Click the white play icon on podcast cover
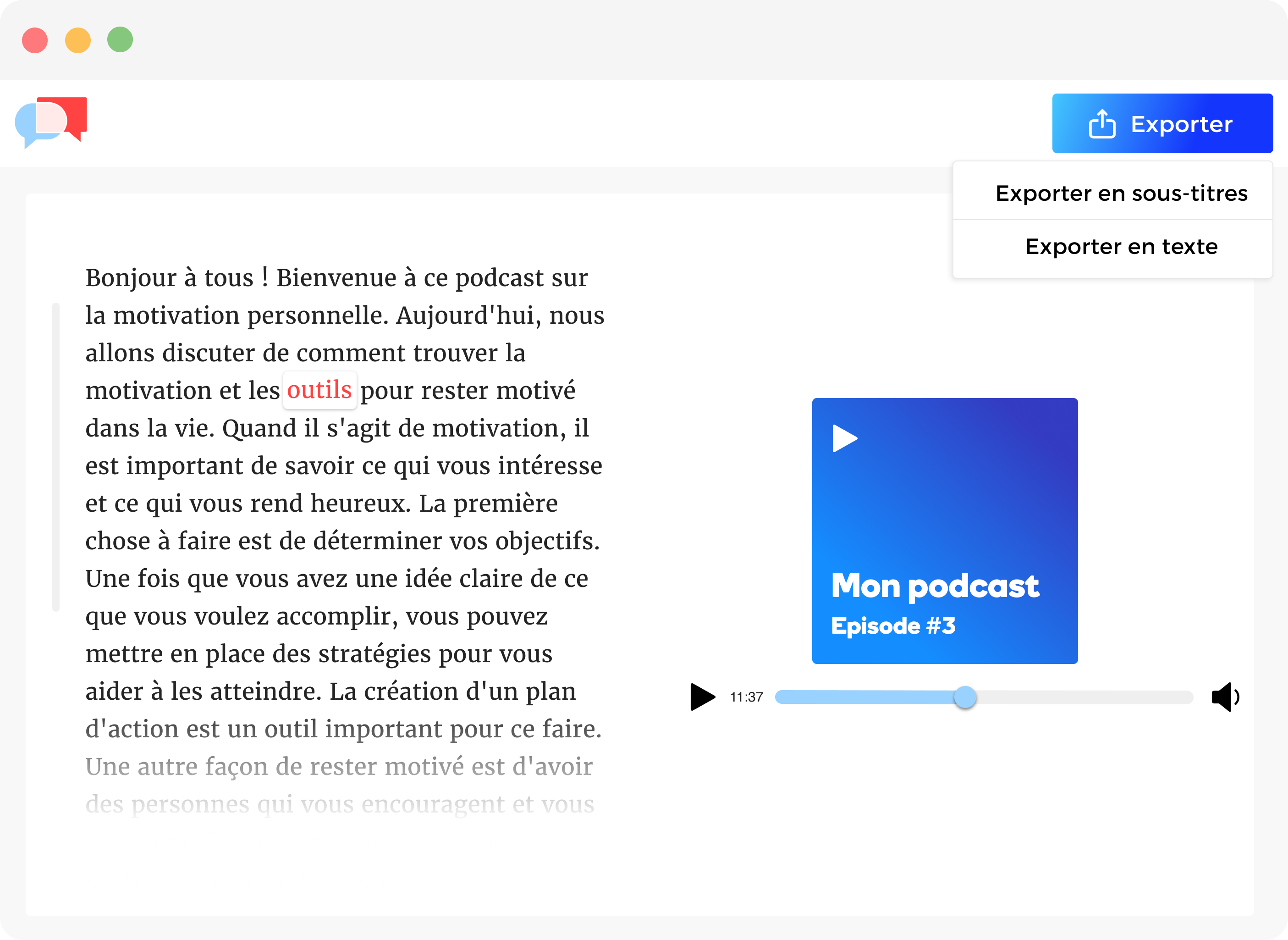The image size is (1288, 940). click(x=845, y=438)
